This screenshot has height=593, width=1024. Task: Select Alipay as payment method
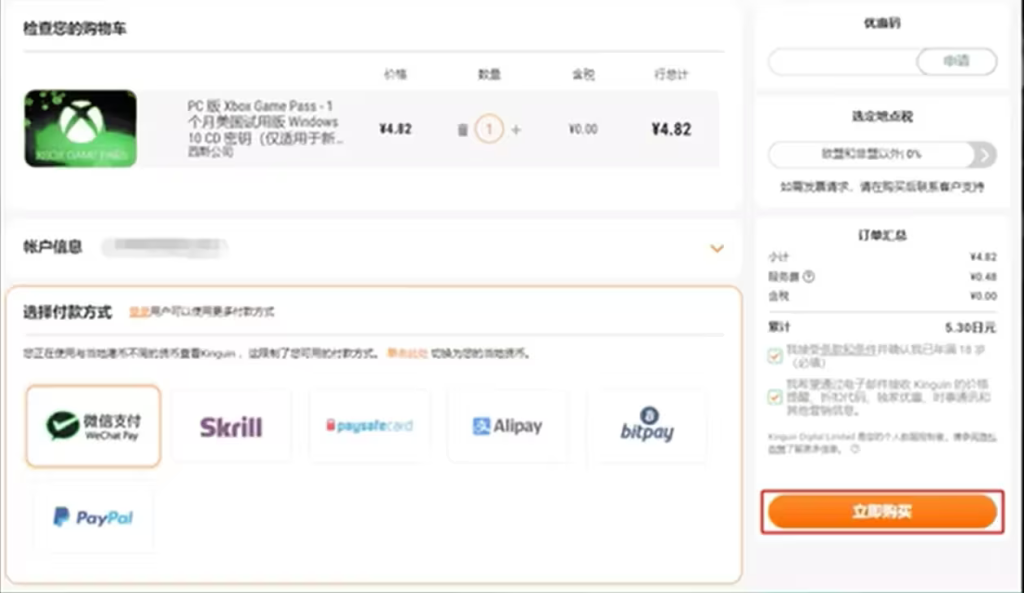click(507, 426)
